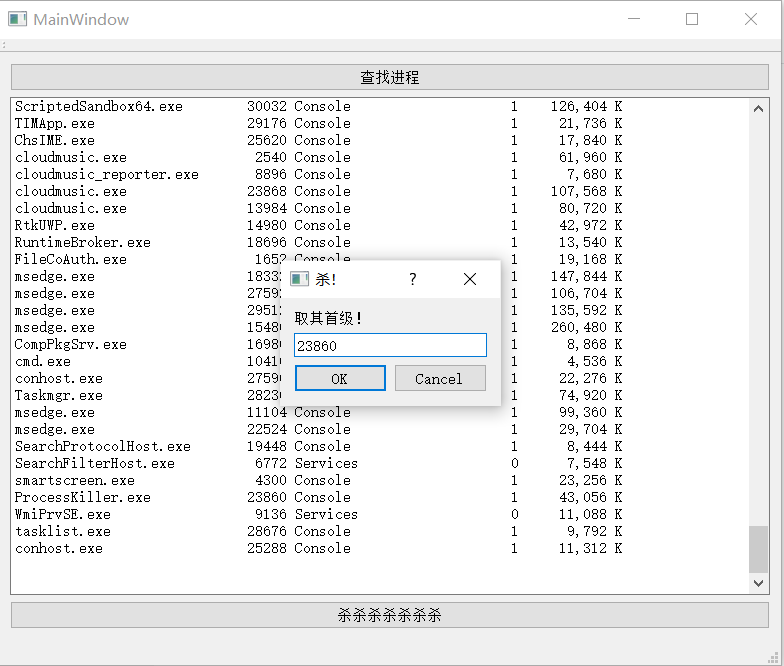Click the CompPkgSrv.exe process name
The height and width of the screenshot is (666, 784).
point(70,344)
